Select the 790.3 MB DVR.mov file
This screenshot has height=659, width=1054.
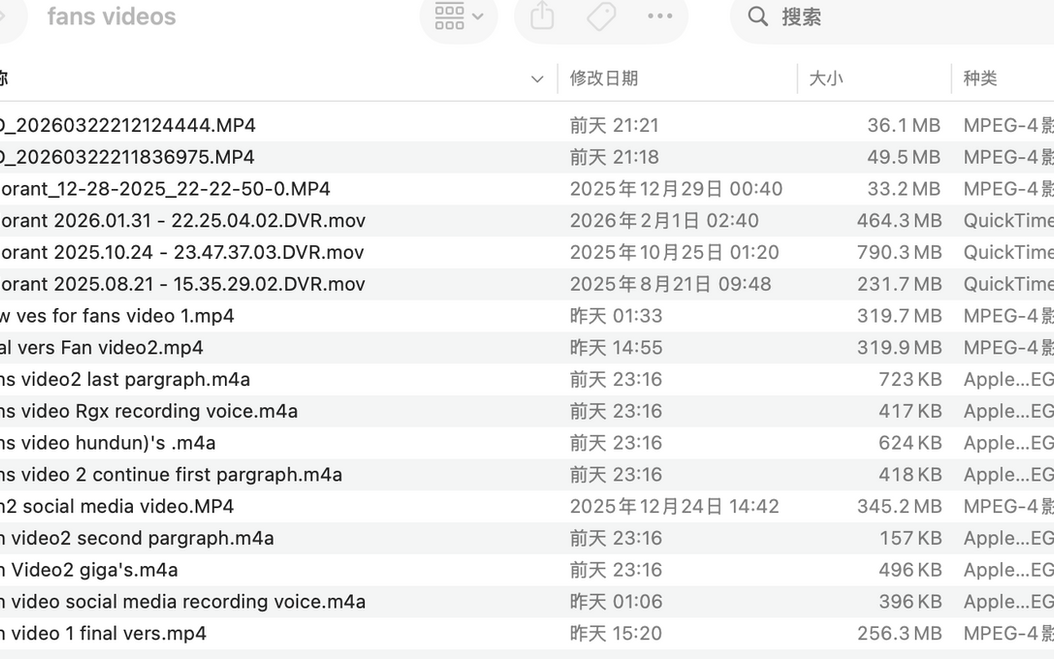pyautogui.click(x=182, y=252)
